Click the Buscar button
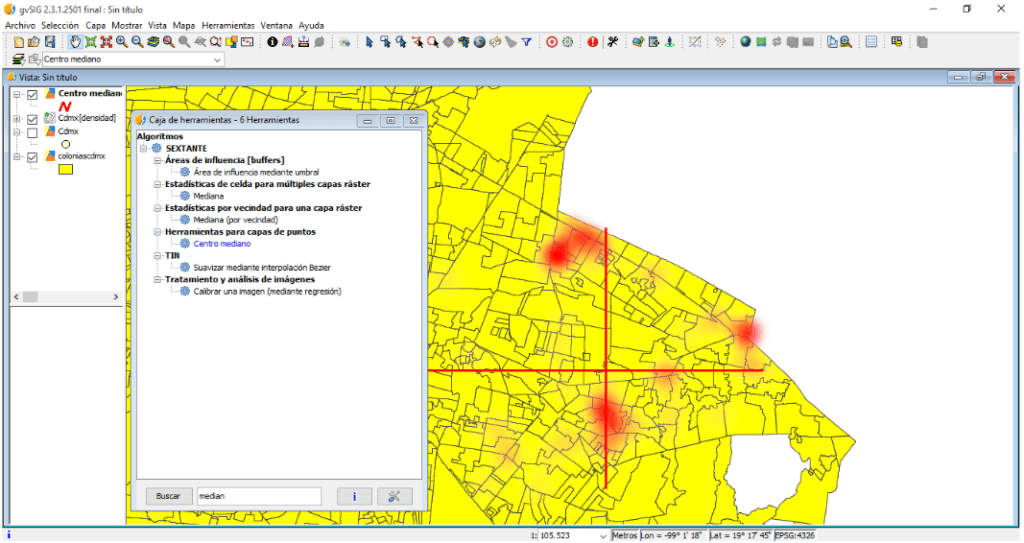The width and height of the screenshot is (1024, 543). pyautogui.click(x=169, y=496)
